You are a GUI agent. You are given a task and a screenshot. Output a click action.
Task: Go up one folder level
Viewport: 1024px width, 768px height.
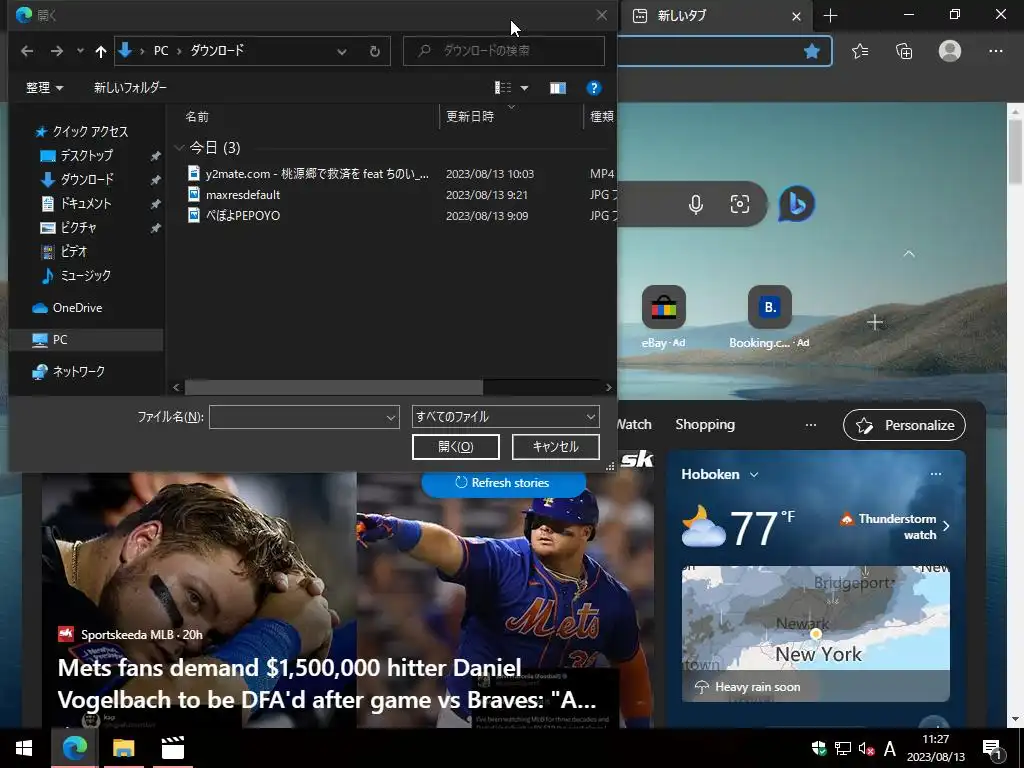pyautogui.click(x=101, y=51)
